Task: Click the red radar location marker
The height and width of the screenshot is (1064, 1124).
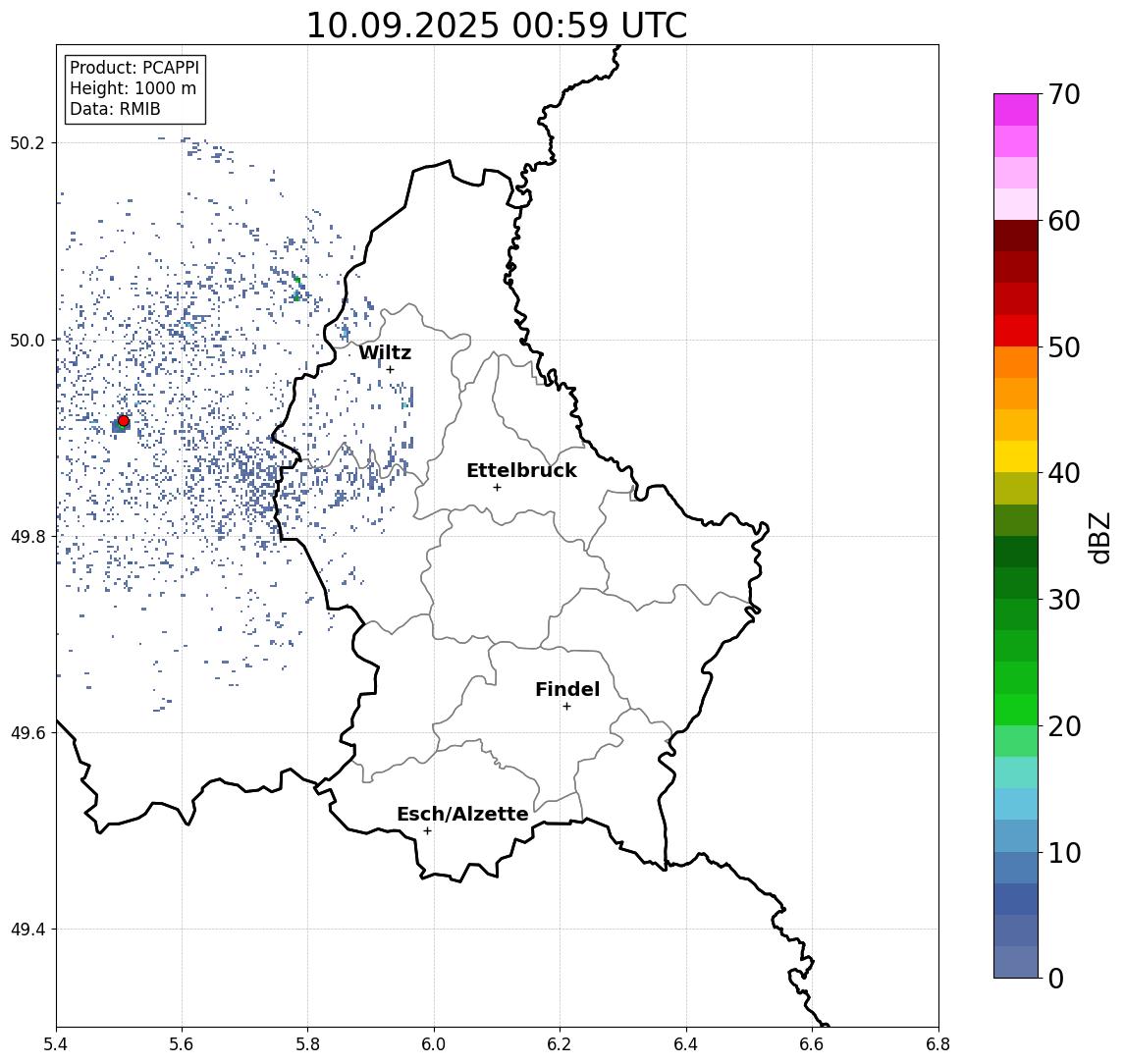Action: pos(124,421)
